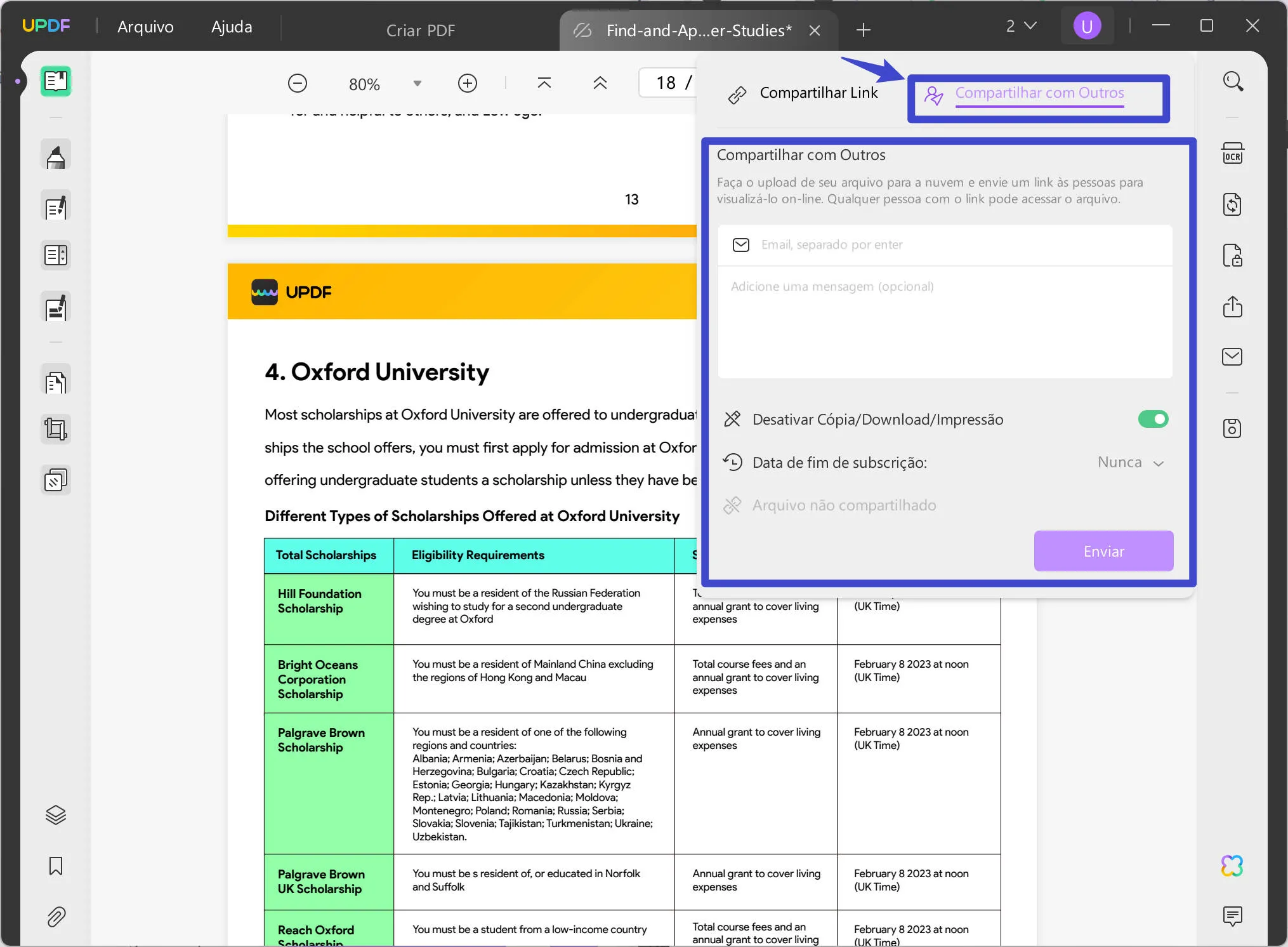Image resolution: width=1288 pixels, height=947 pixels.
Task: Open the user account avatar U
Action: (1087, 27)
